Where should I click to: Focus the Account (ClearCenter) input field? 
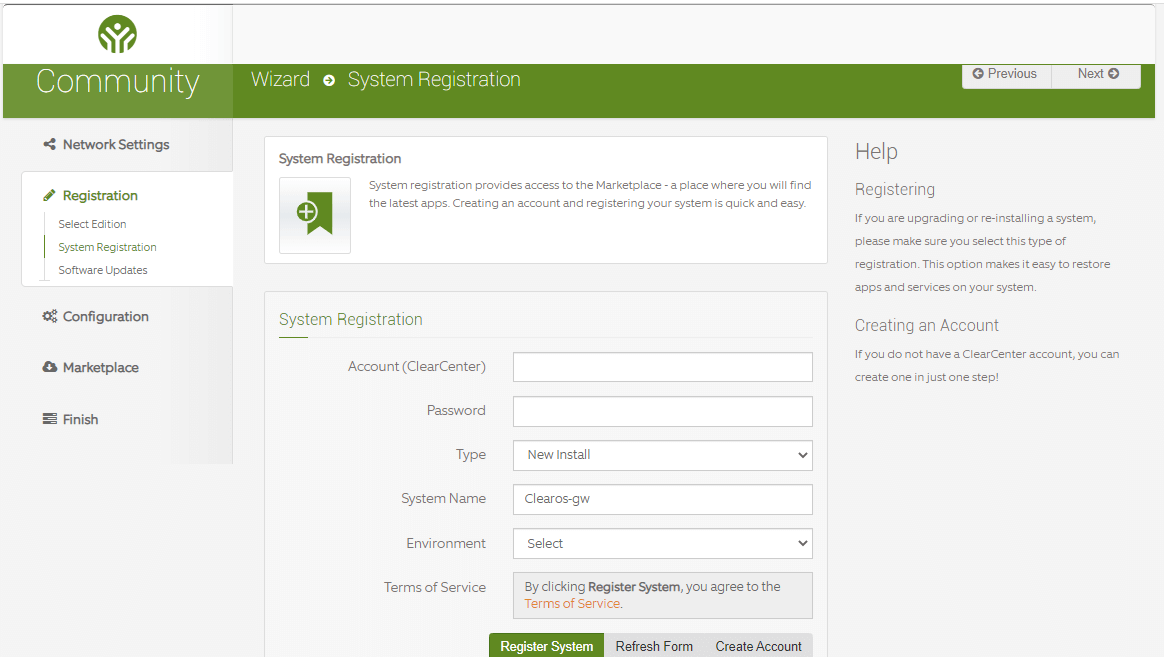[x=663, y=367]
